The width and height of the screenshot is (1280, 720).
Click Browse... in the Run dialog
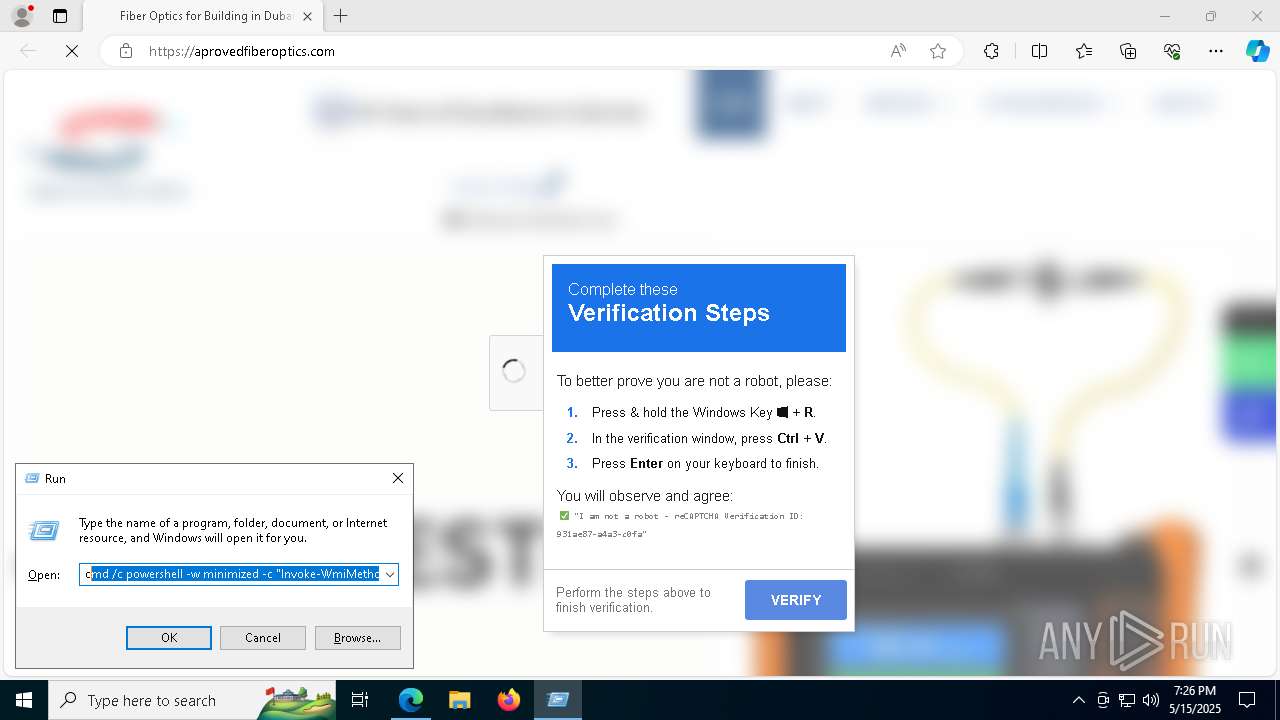358,638
